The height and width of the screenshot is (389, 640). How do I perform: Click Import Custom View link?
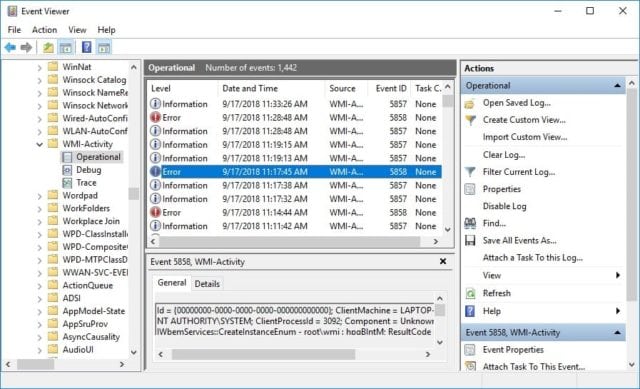(x=525, y=137)
